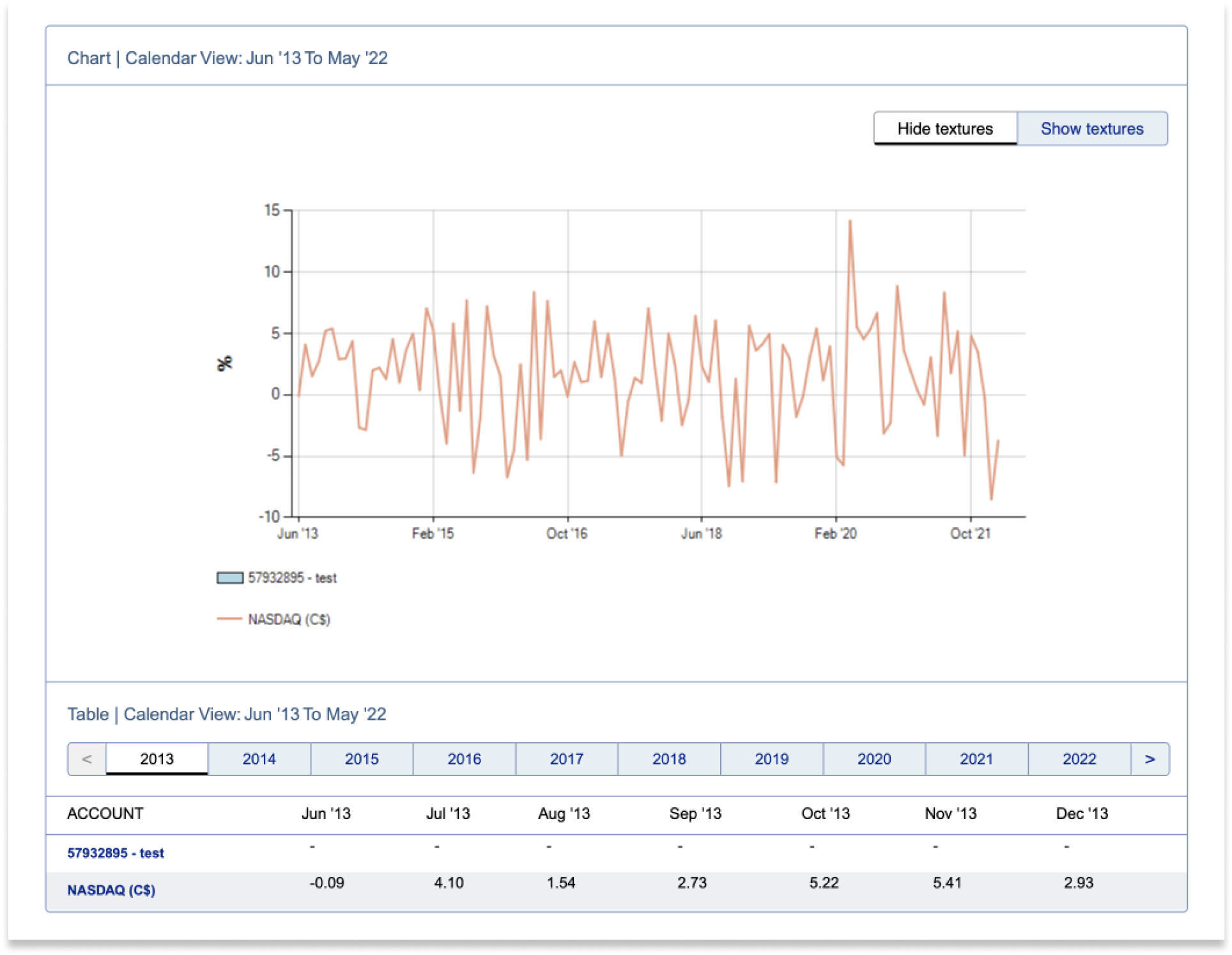The width and height of the screenshot is (1232, 955).
Task: Click the Jul '13 column header
Action: click(x=448, y=813)
